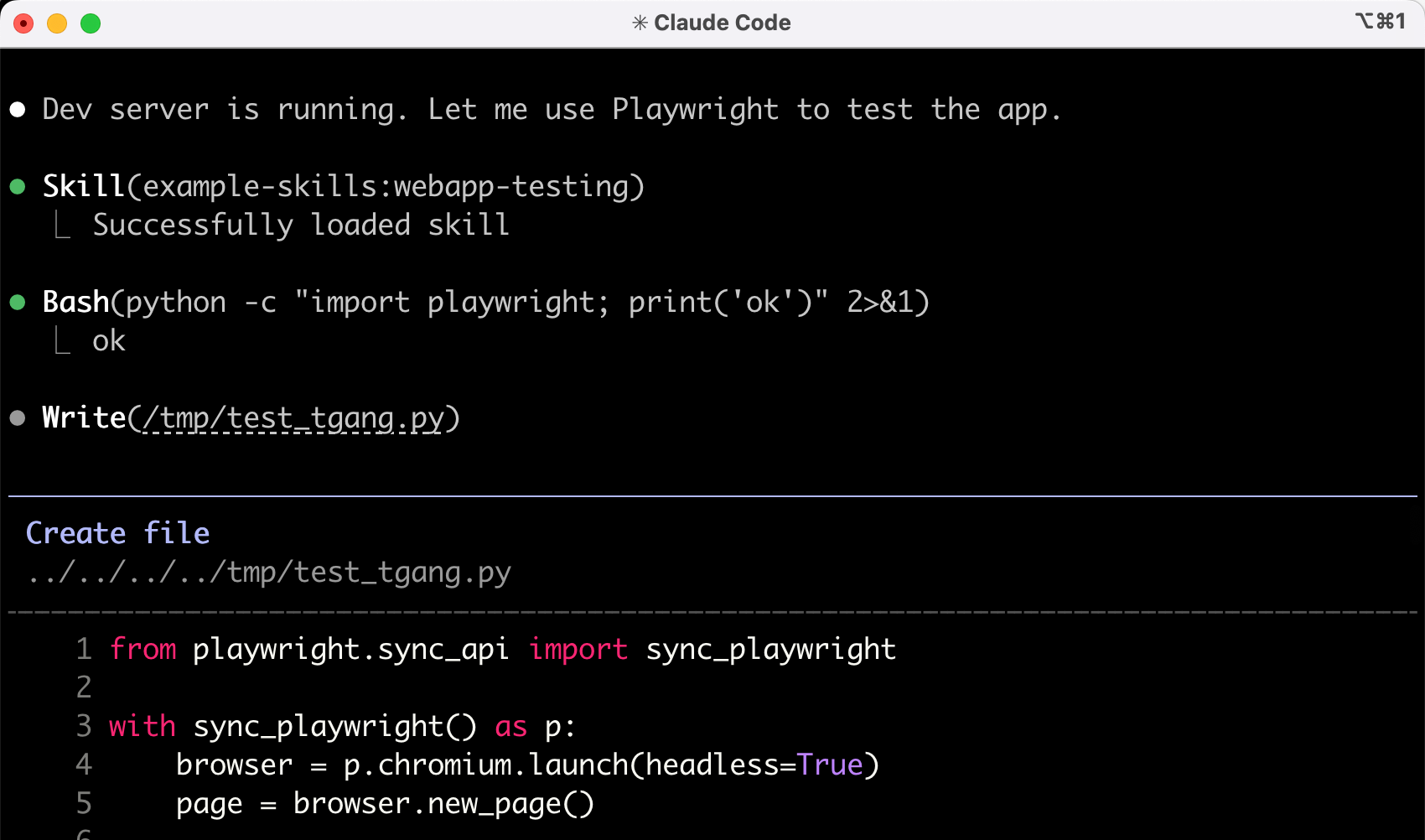This screenshot has height=840, width=1425.
Task: Click the green zoom window button
Action: pos(91,23)
